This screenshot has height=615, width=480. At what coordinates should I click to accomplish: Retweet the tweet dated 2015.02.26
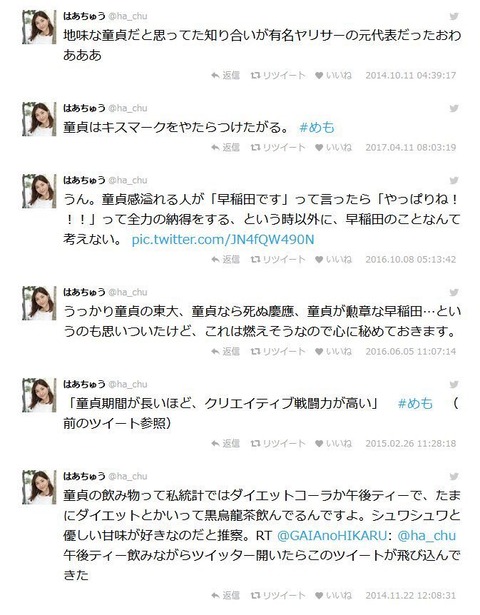[278, 443]
